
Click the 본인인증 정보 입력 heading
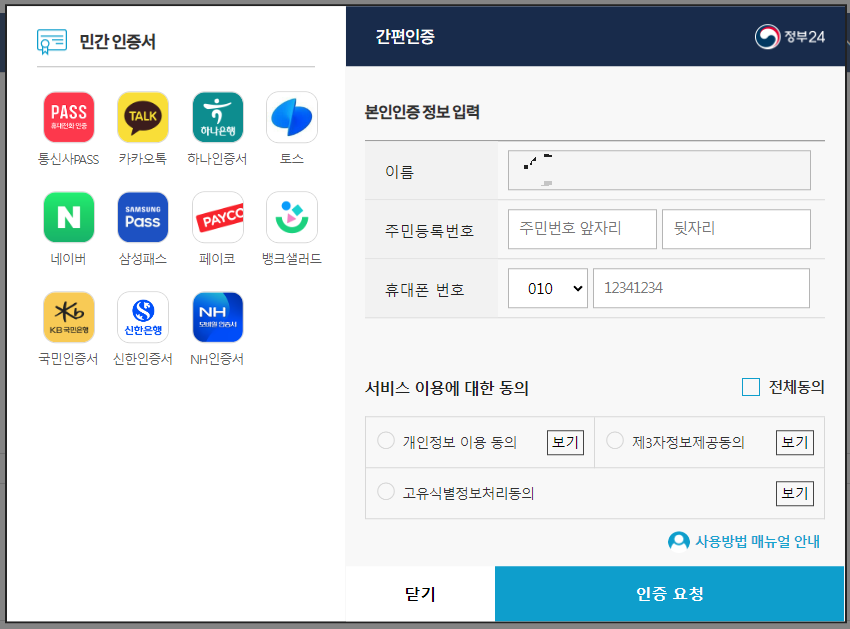tap(422, 112)
